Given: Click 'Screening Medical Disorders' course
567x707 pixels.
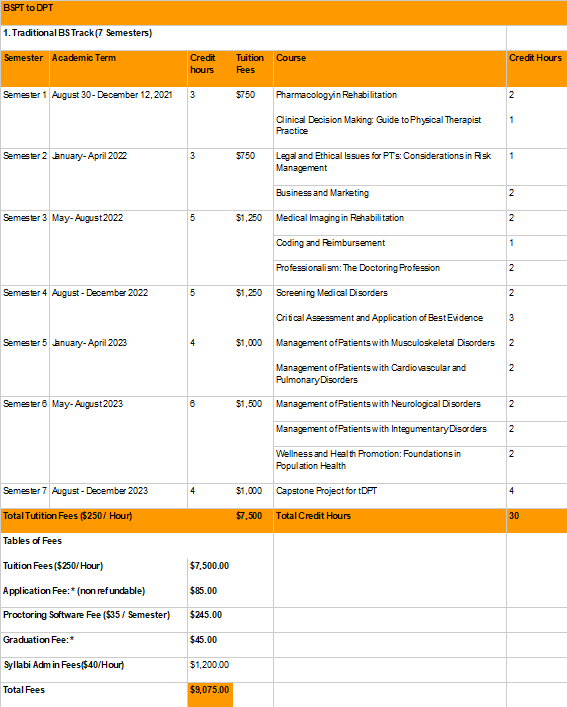Looking at the screenshot, I should click(332, 293).
